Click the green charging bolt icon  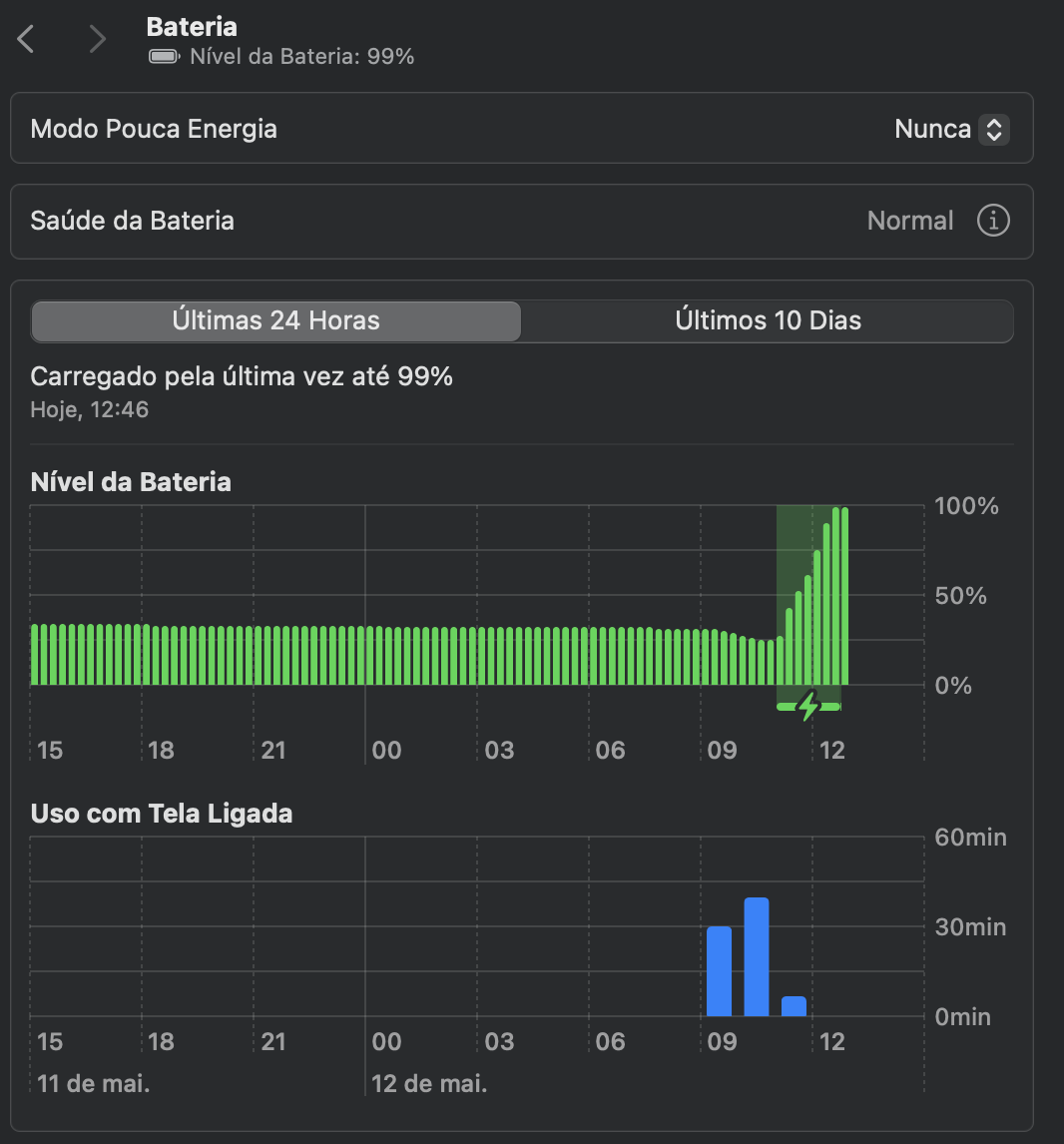coord(808,706)
